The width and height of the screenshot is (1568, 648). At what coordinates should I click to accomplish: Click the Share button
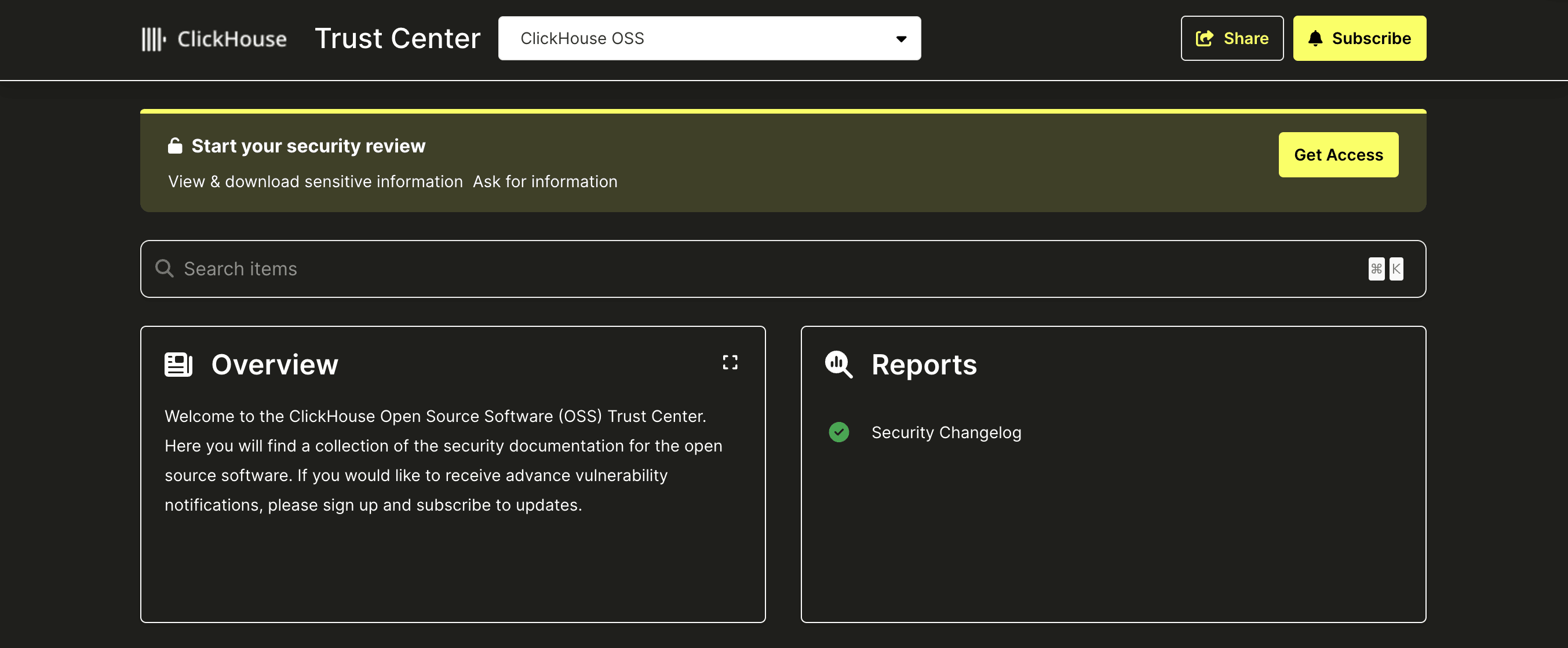[1232, 38]
